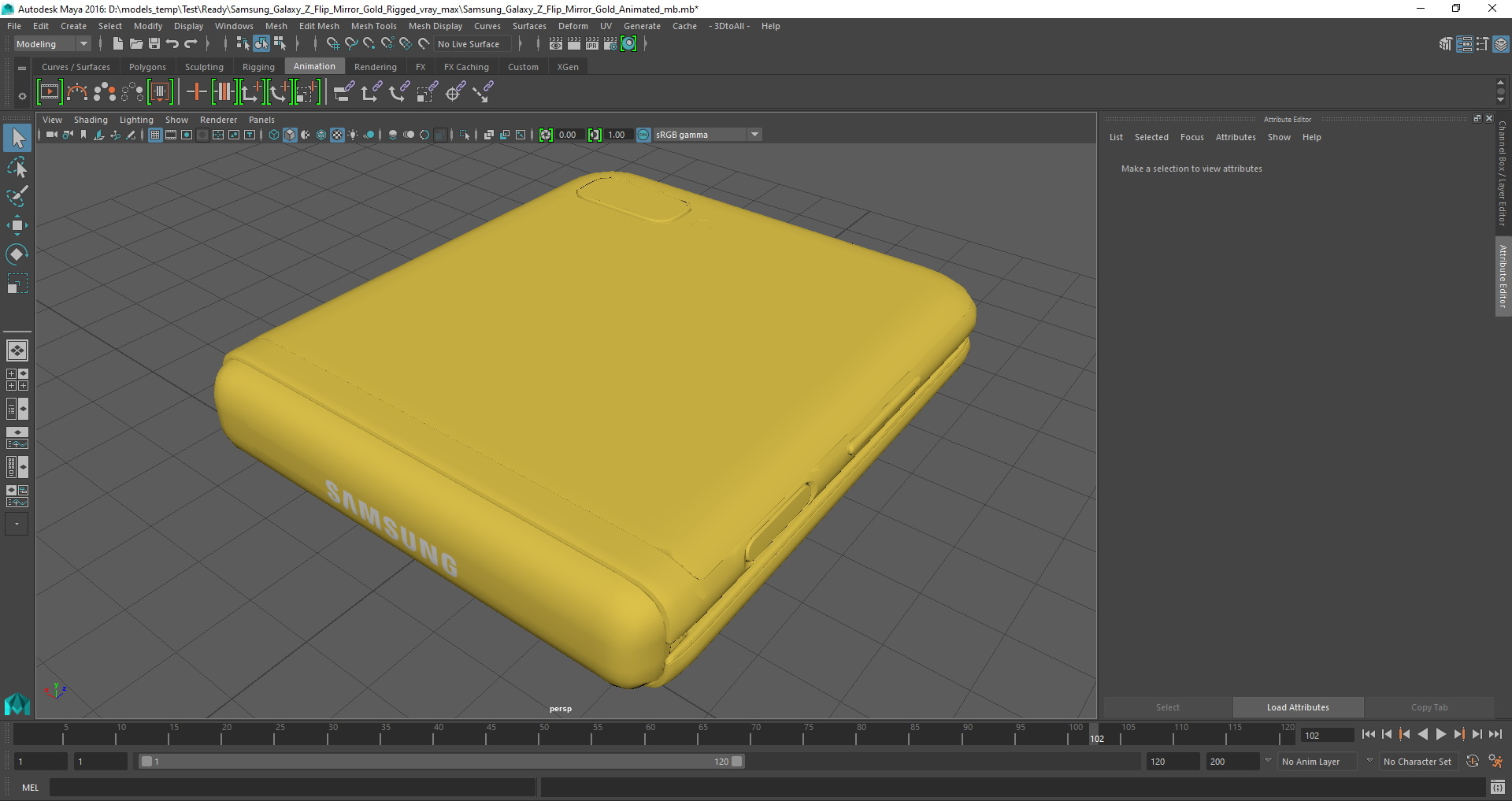Viewport: 1512px width, 801px height.
Task: Toggle resolution gate display
Action: click(x=187, y=135)
